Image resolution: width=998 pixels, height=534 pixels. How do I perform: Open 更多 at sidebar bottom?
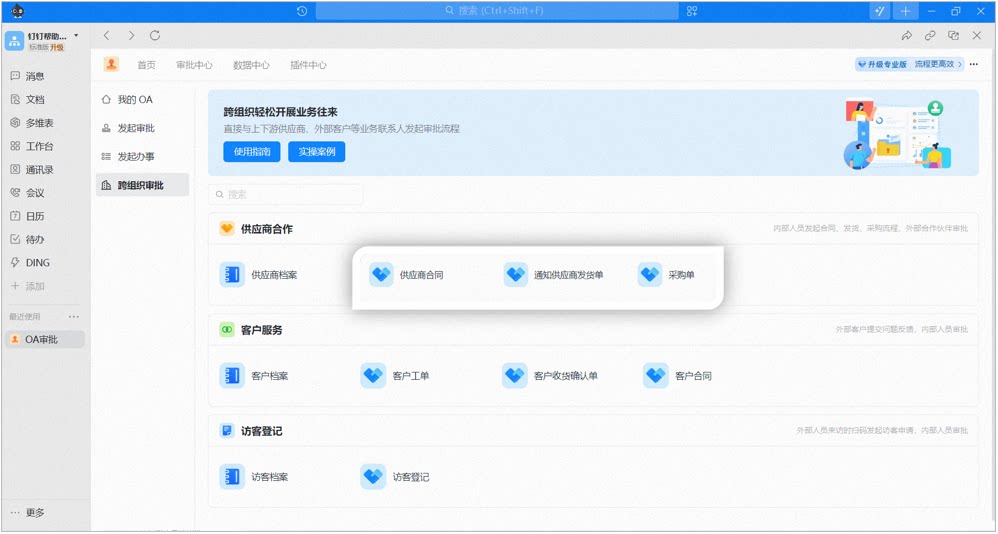[x=28, y=513]
